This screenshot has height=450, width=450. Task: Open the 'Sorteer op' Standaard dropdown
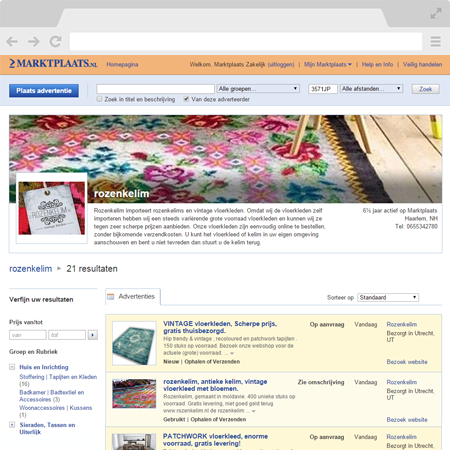point(388,297)
